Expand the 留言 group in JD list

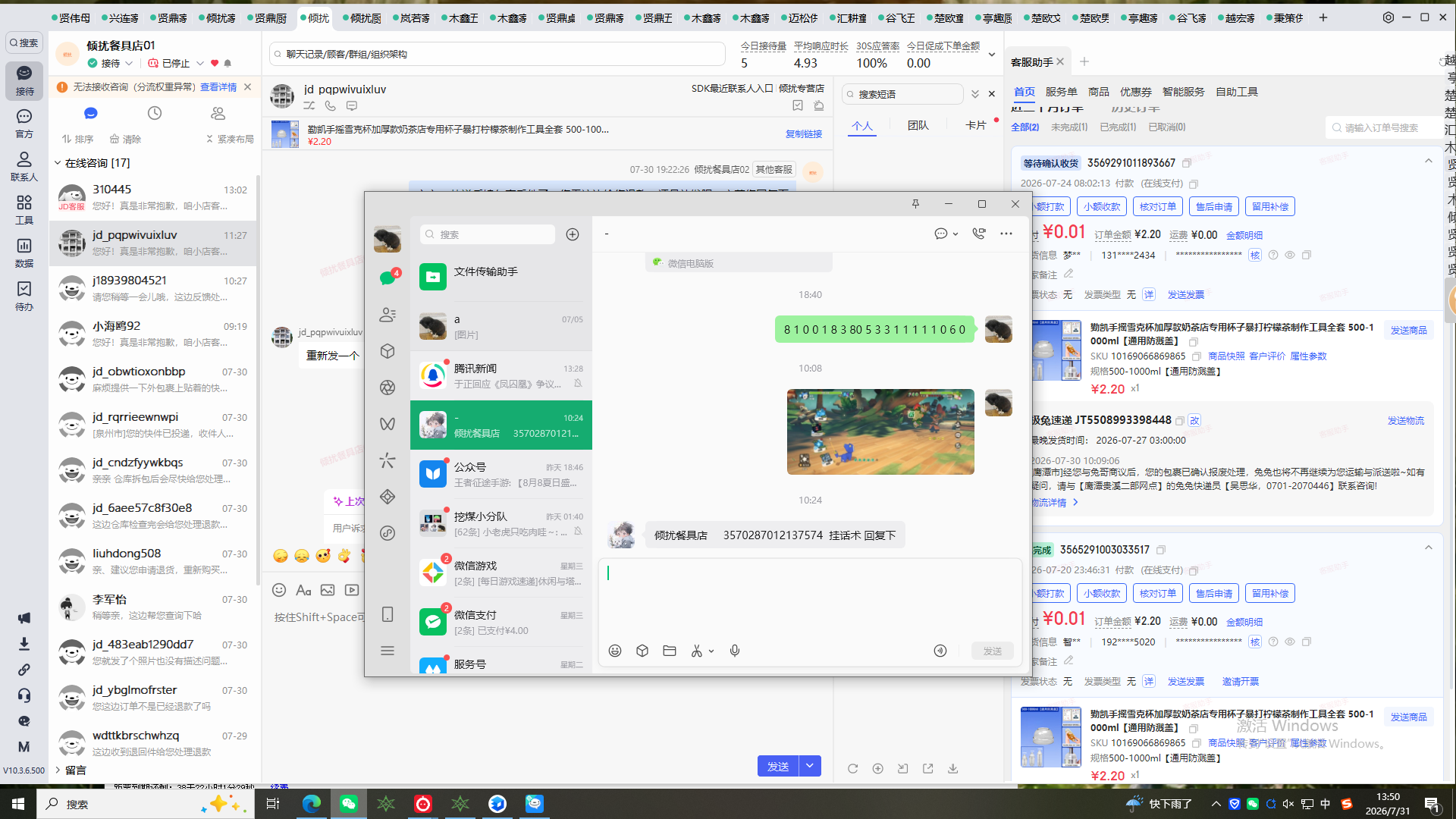tap(58, 770)
